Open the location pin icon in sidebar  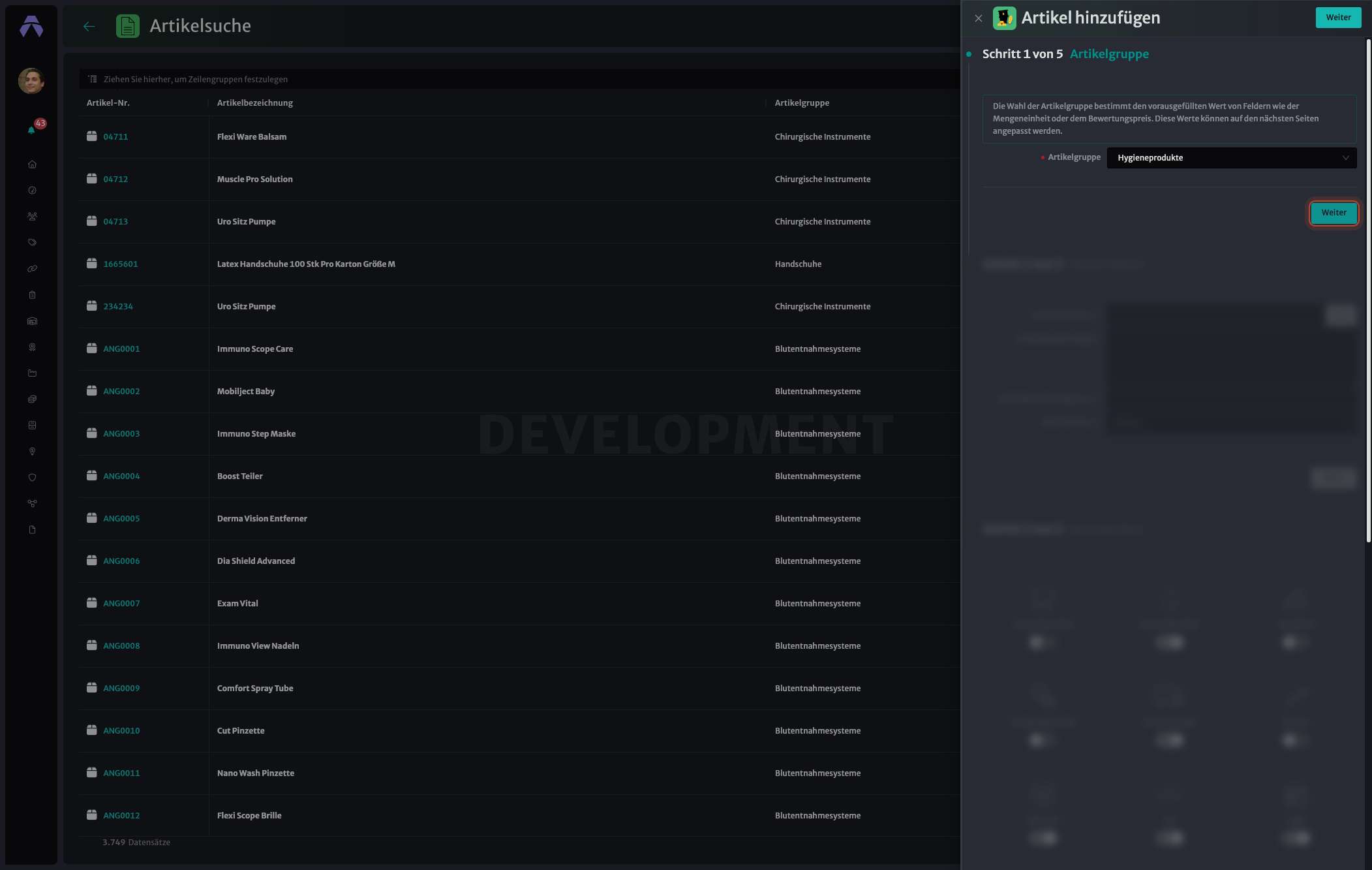tap(32, 452)
